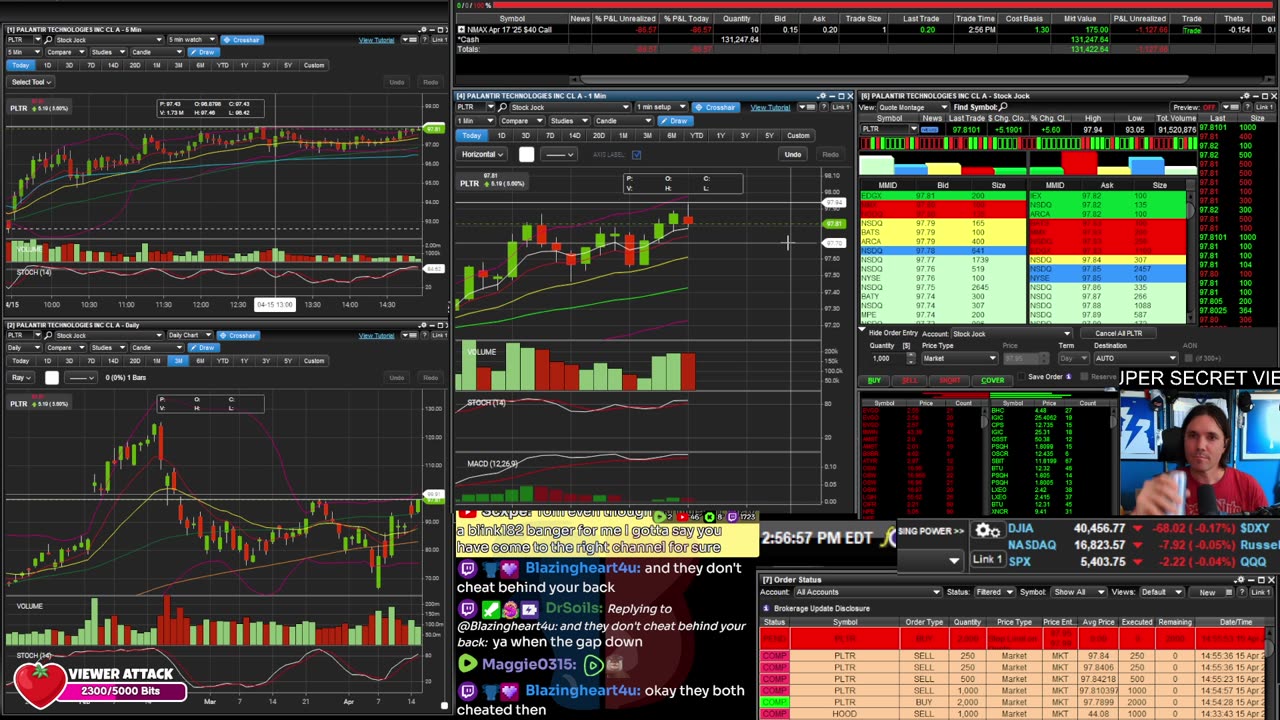Select the 7D range tab in 1 Min chart

point(550,136)
